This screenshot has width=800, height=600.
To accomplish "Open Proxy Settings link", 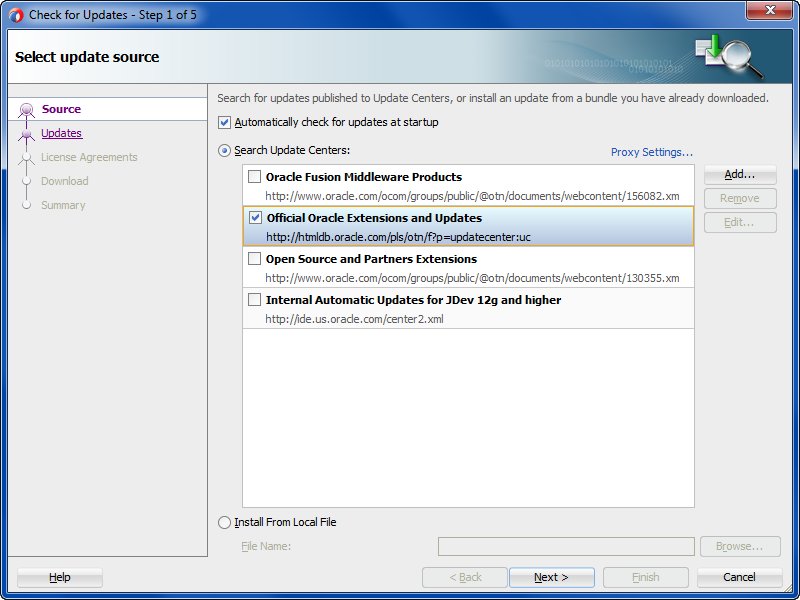I will coord(652,152).
